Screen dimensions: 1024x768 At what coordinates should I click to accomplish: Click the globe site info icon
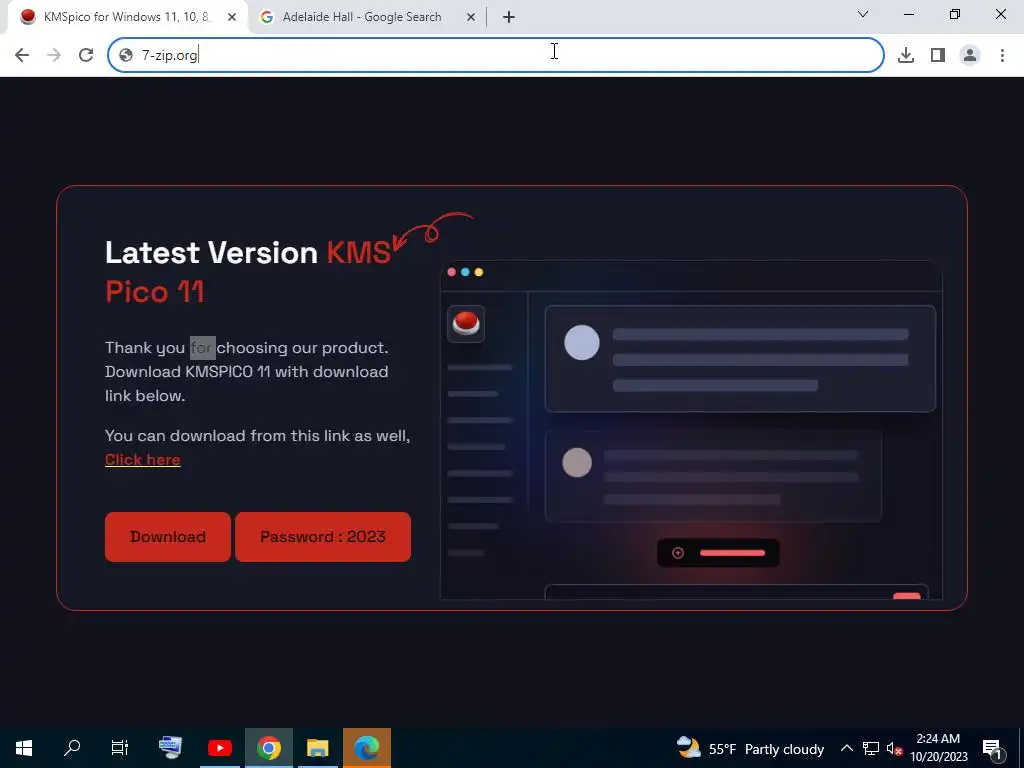[126, 55]
